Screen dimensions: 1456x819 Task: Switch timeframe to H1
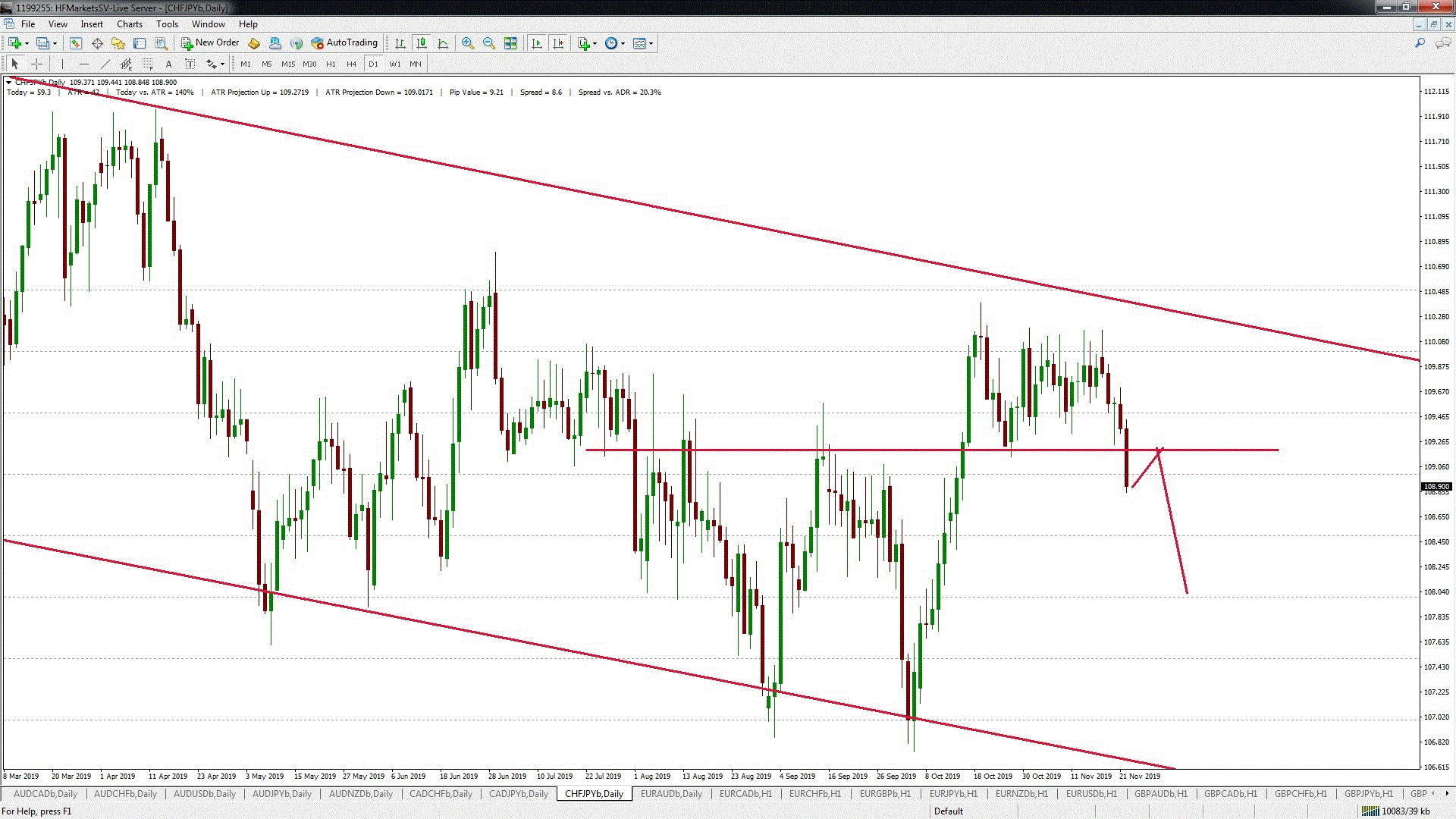[x=331, y=64]
